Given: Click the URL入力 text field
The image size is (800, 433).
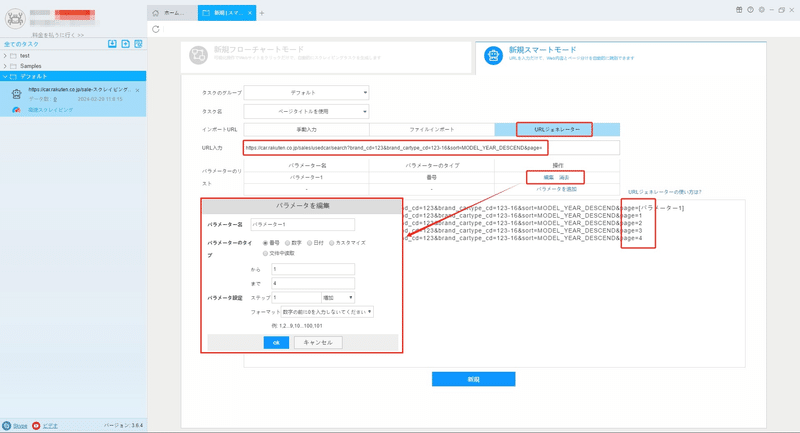Looking at the screenshot, I should [432, 148].
